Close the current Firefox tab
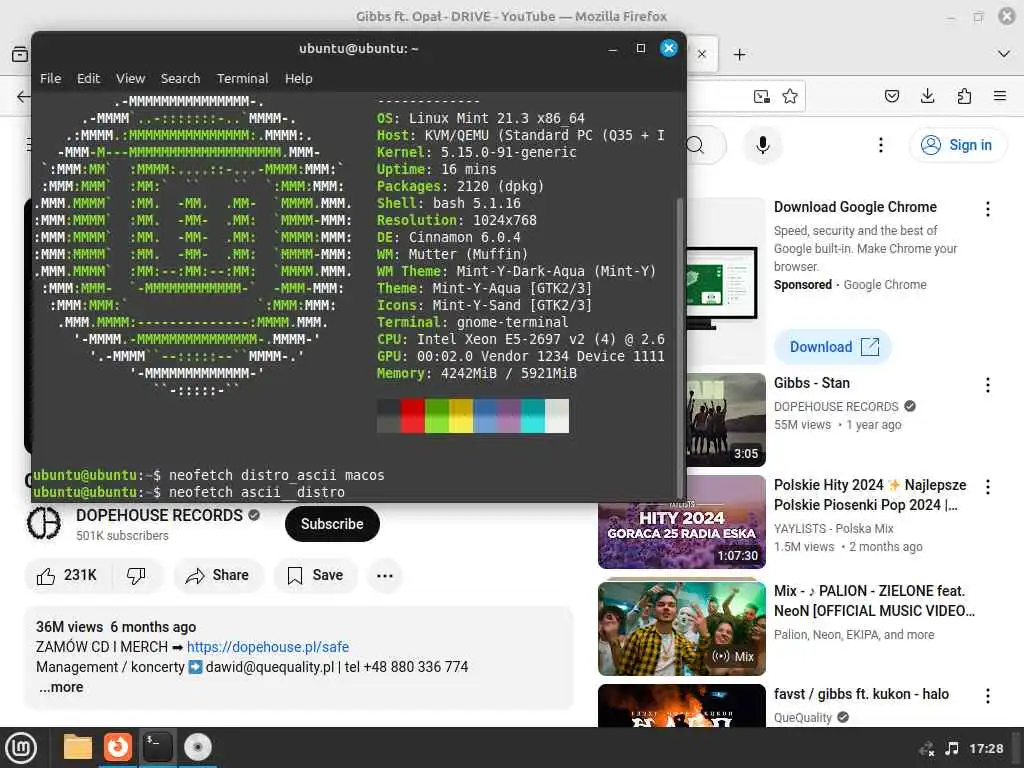Image resolution: width=1024 pixels, height=768 pixels. tap(702, 54)
